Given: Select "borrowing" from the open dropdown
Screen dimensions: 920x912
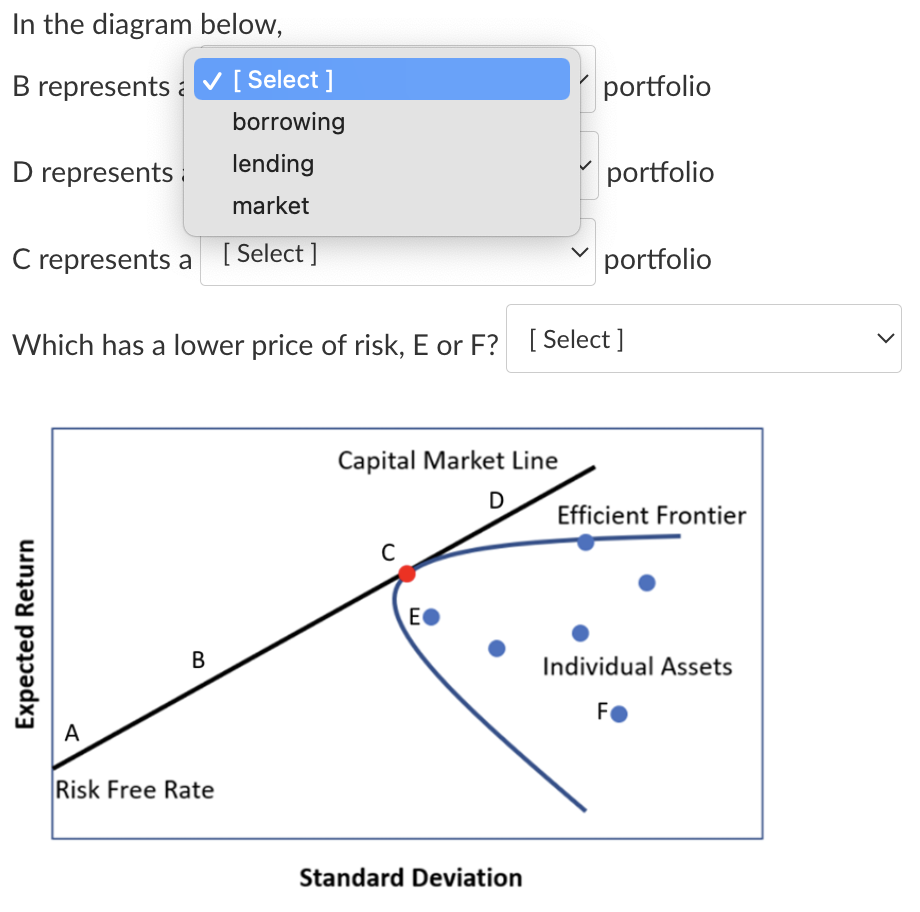Looking at the screenshot, I should [288, 121].
